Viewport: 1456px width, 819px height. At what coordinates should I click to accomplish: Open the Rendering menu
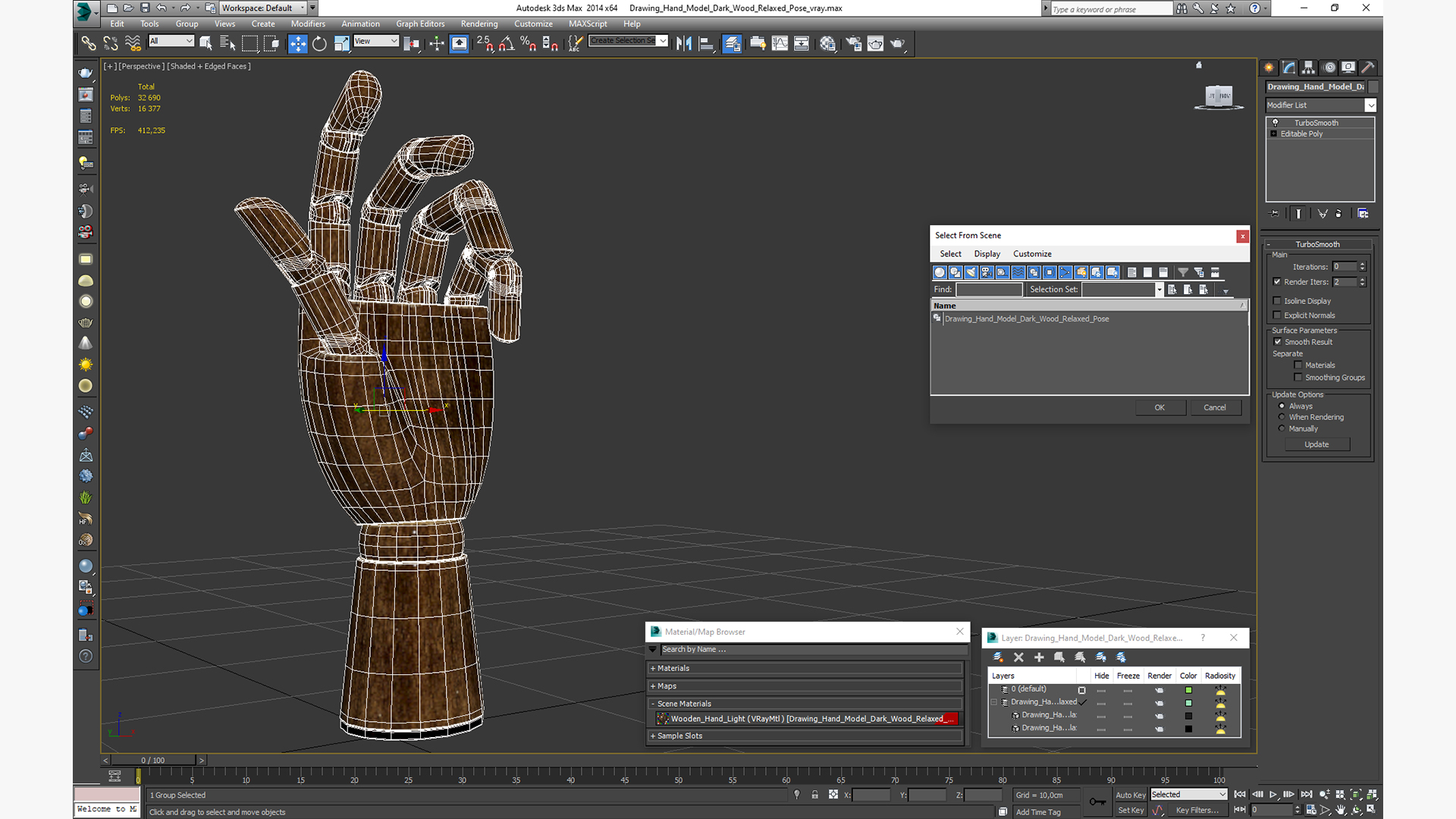(x=479, y=24)
